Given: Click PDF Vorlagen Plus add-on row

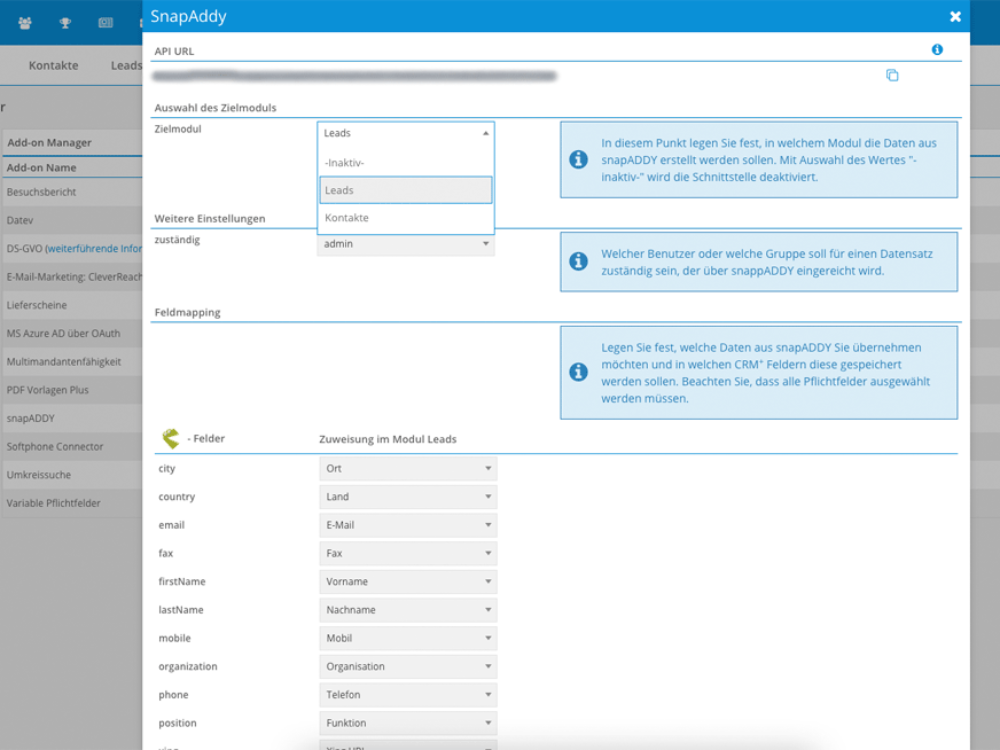Looking at the screenshot, I should click(48, 390).
